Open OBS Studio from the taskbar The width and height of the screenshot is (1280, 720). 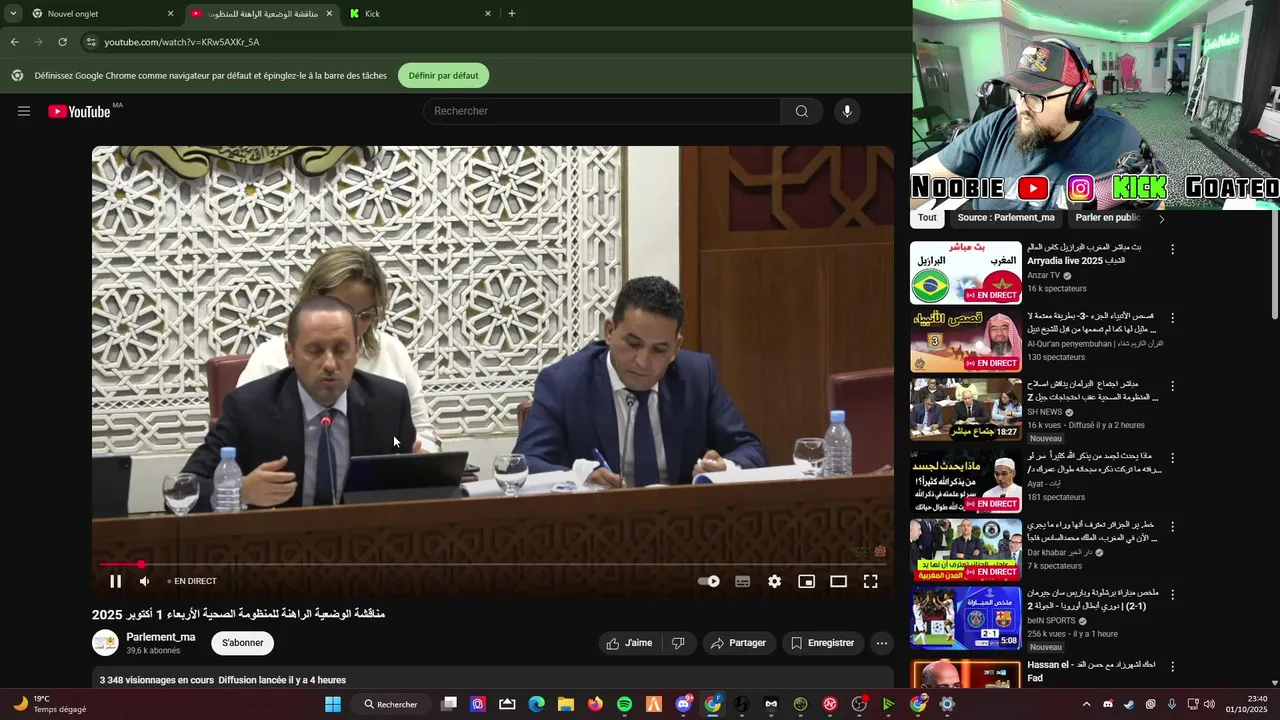pos(859,704)
